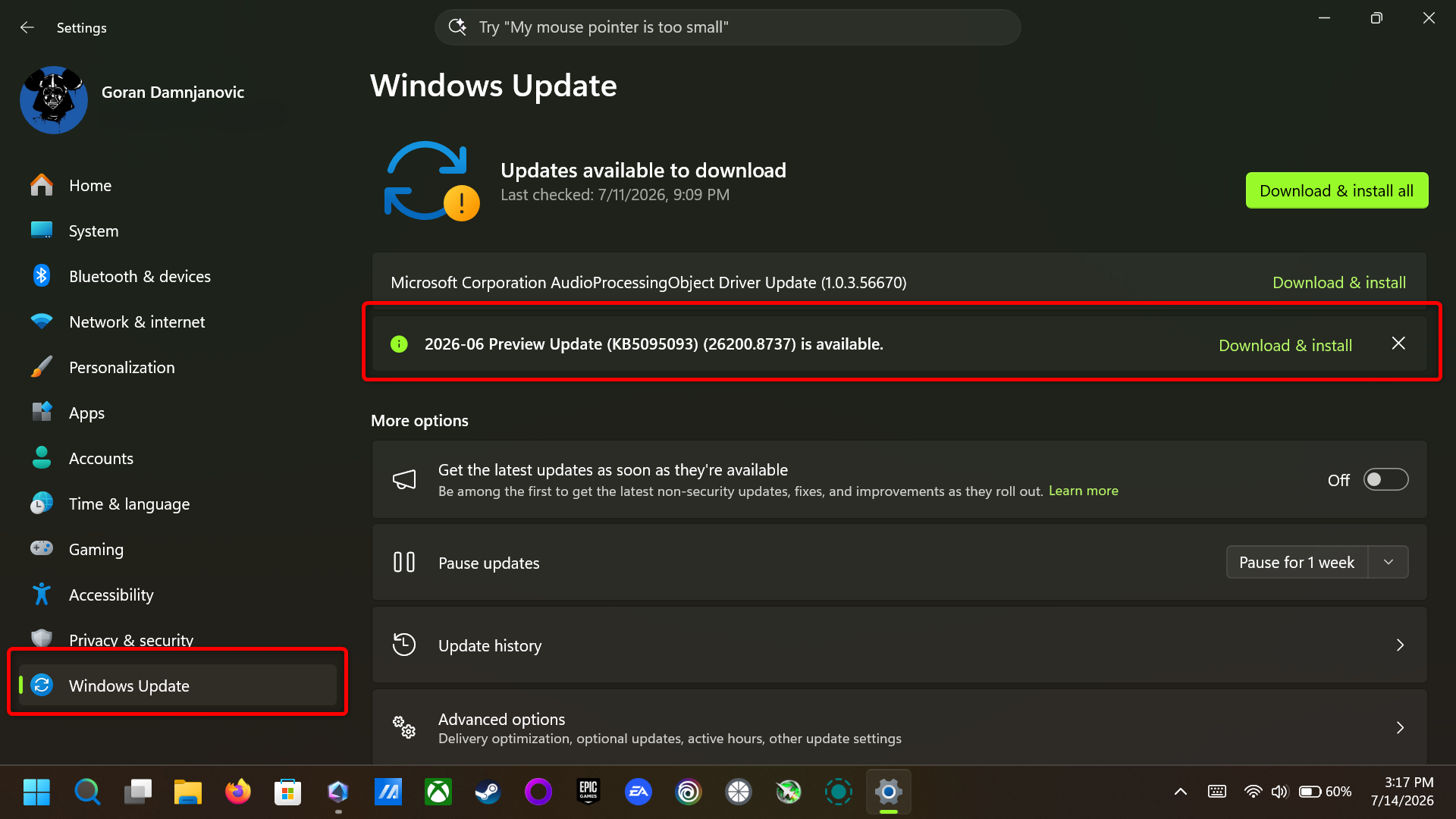This screenshot has width=1456, height=819.
Task: Click the update status sync icon
Action: 431,181
